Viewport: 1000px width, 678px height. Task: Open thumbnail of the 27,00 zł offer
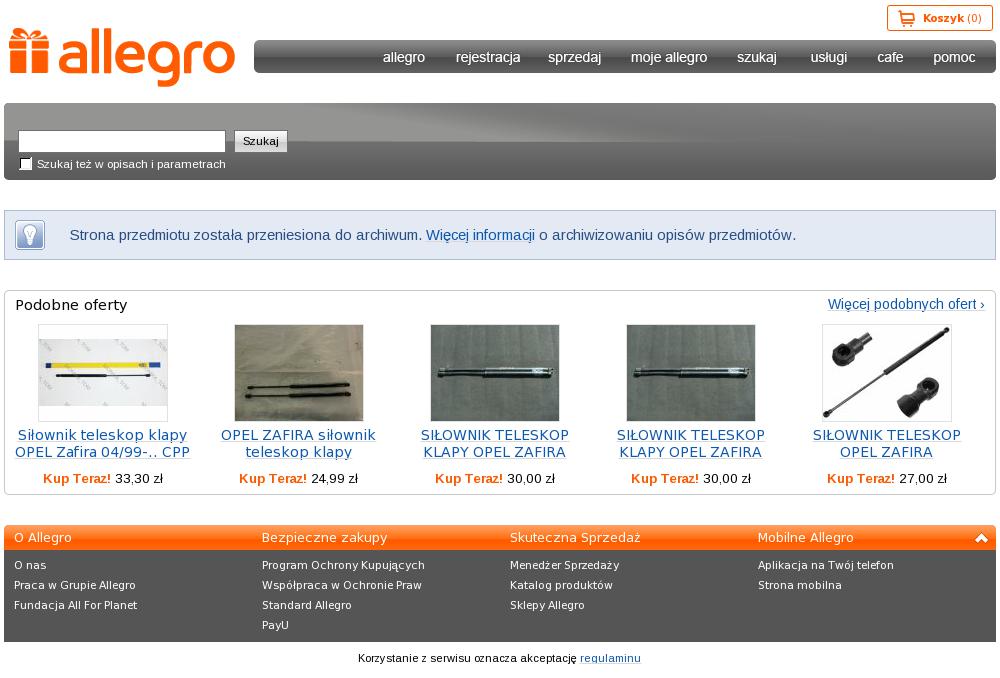coord(886,372)
